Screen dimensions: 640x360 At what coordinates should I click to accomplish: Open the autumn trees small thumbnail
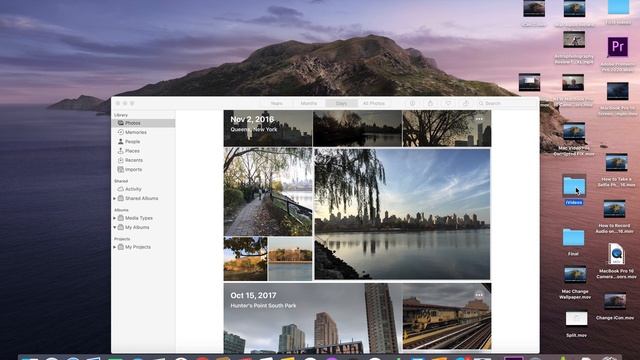pyautogui.click(x=245, y=259)
